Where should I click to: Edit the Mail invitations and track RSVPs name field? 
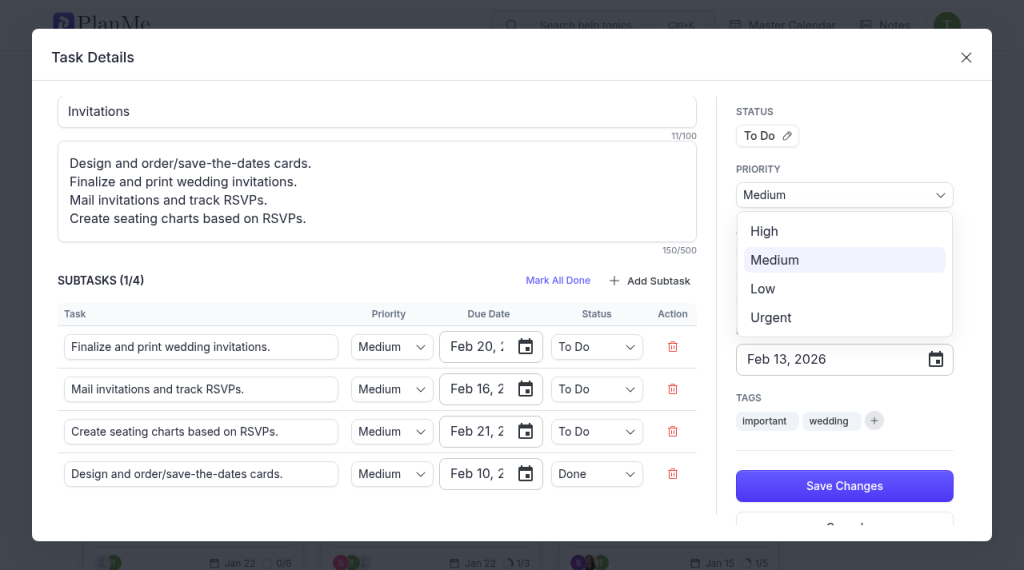click(x=201, y=389)
